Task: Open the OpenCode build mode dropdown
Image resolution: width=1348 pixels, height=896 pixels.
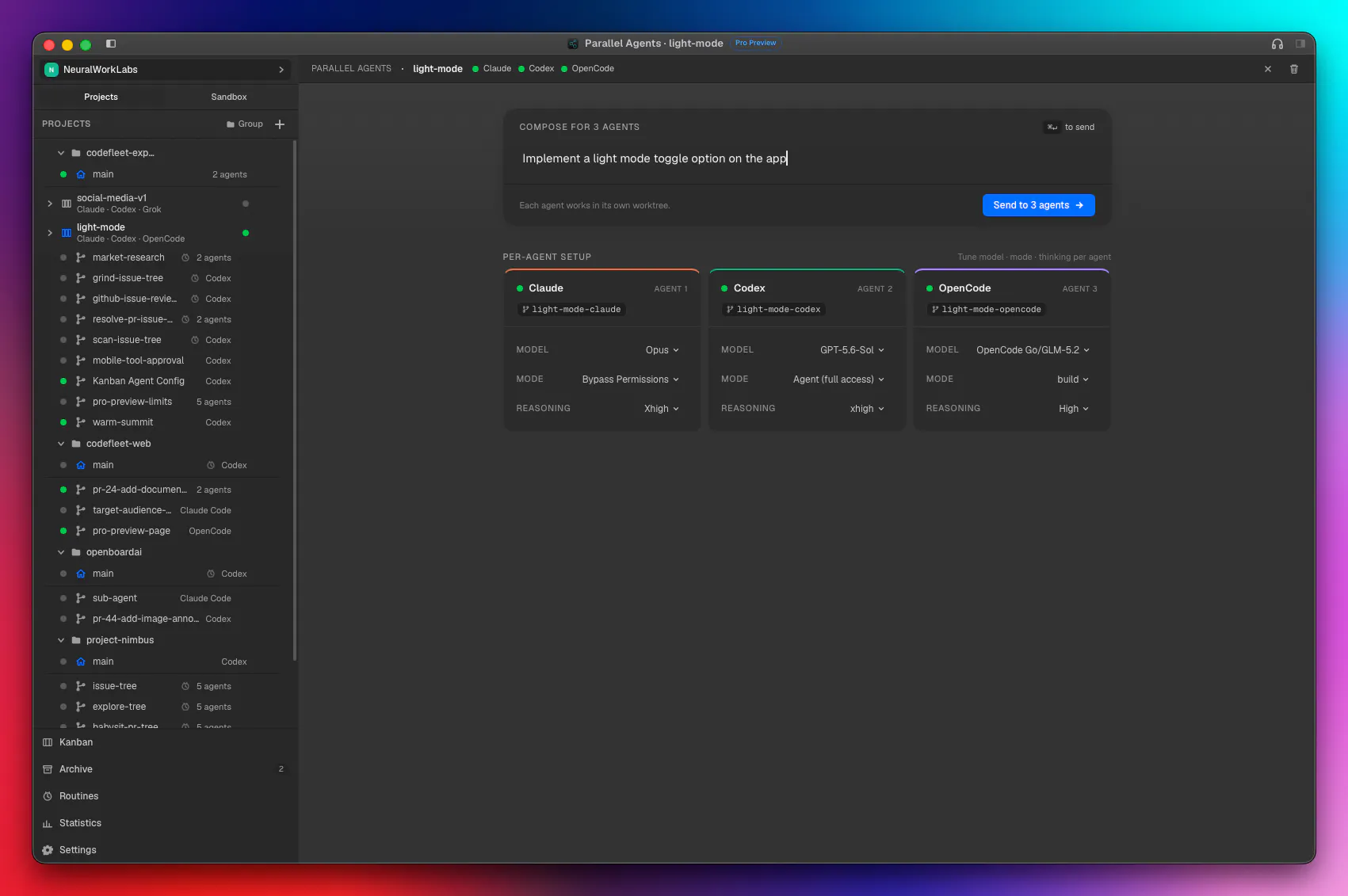Action: click(1073, 379)
